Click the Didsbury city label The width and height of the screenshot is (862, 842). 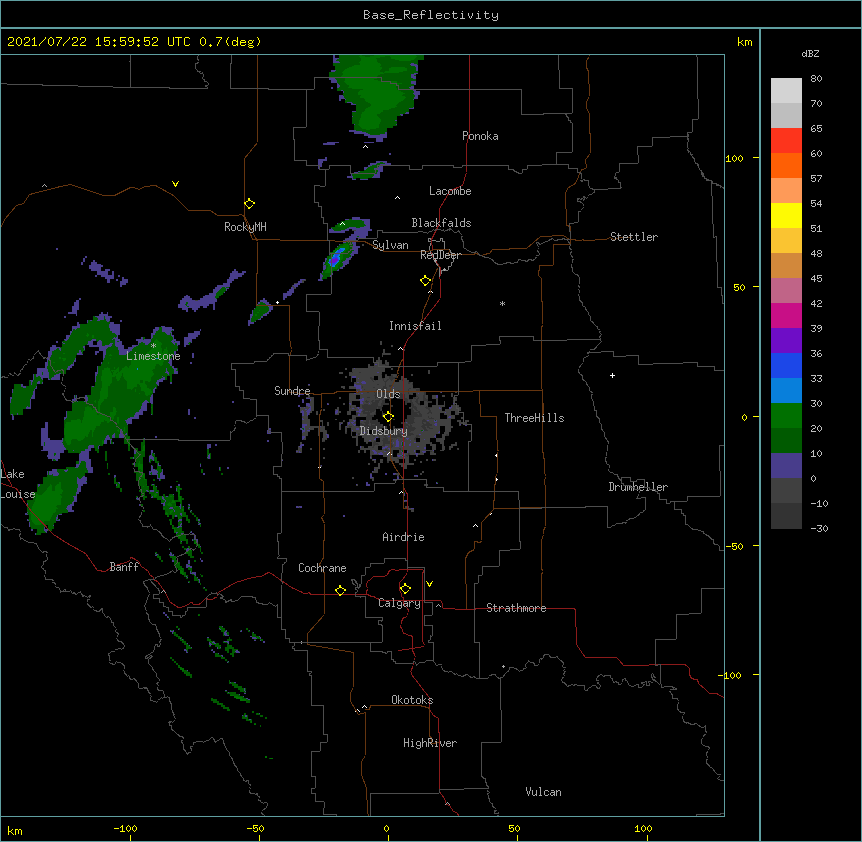384,431
